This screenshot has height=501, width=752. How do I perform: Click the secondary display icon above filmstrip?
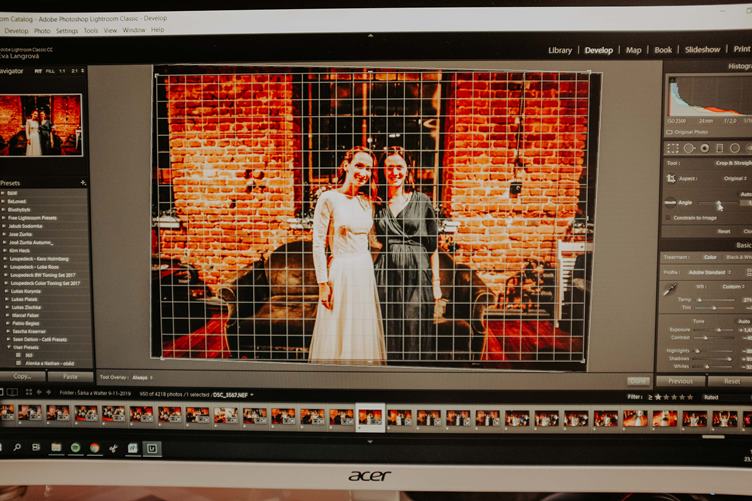tap(12, 392)
